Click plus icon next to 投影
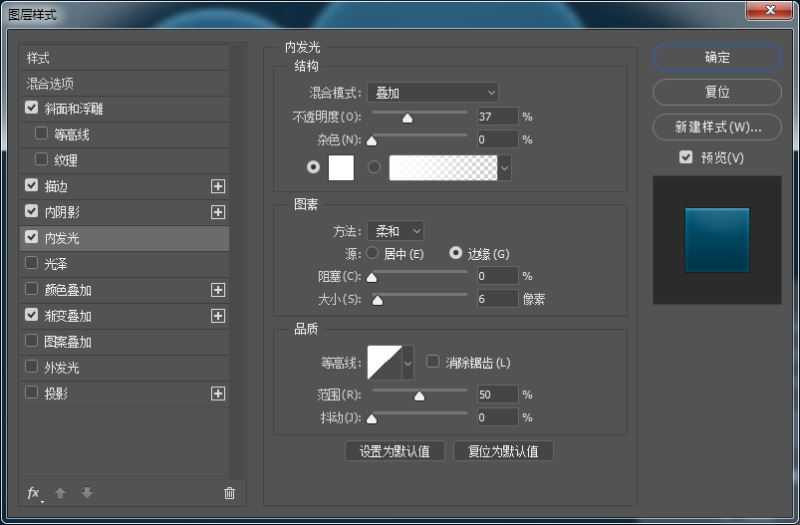This screenshot has width=800, height=525. pos(218,394)
